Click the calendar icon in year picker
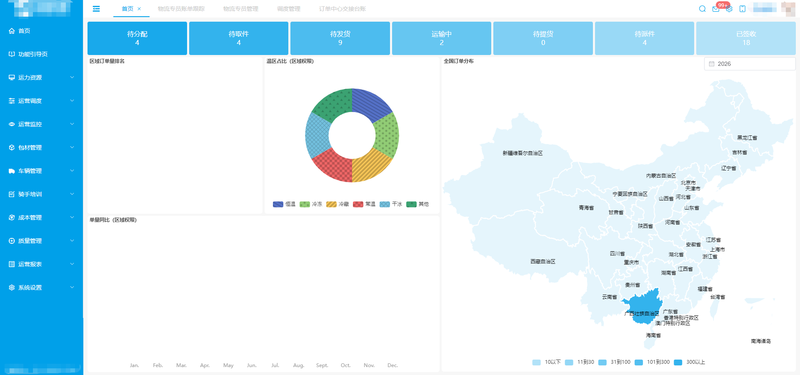This screenshot has height=375, width=800. [711, 64]
